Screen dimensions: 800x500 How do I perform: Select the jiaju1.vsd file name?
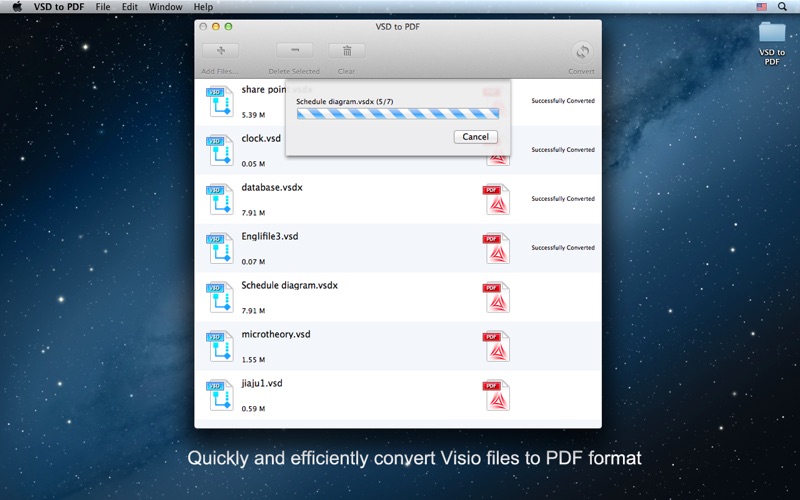262,383
